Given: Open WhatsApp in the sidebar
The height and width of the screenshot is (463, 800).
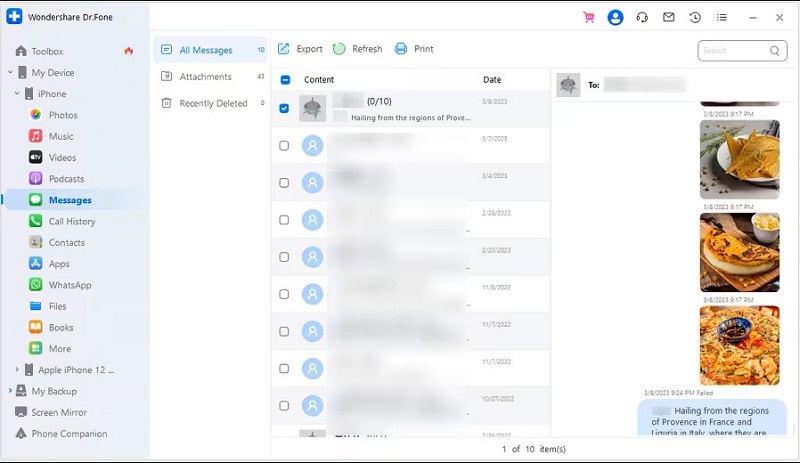Looking at the screenshot, I should click(70, 285).
